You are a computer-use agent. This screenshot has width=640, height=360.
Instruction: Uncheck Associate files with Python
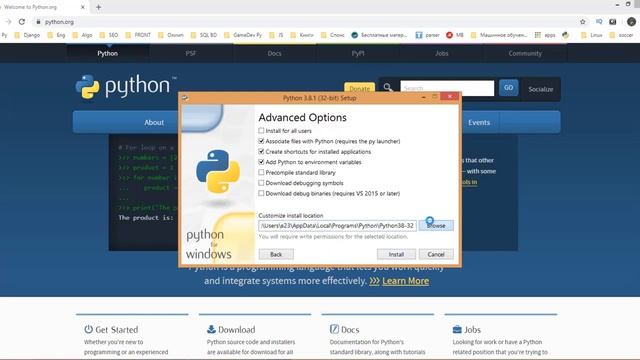click(261, 141)
